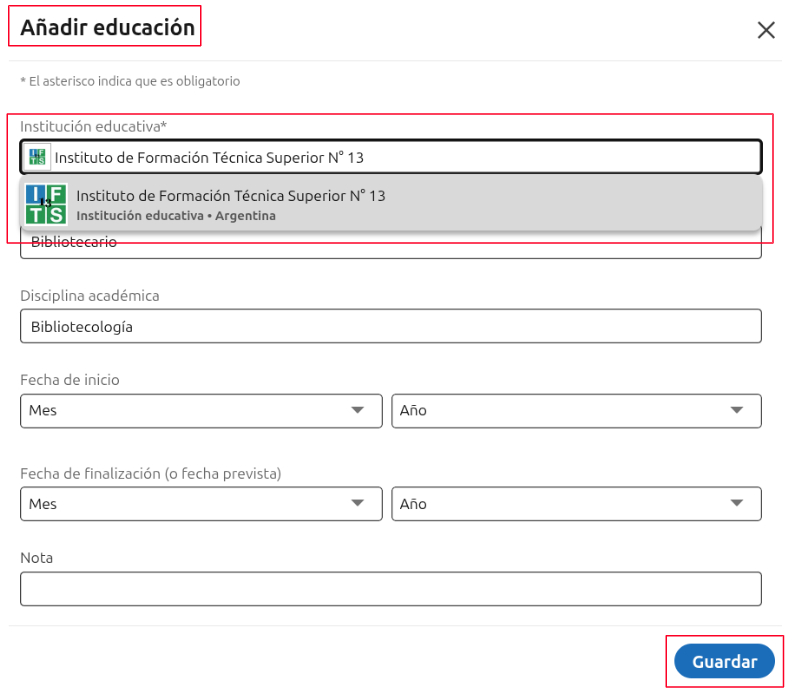Click the small IFTS logo in institution field

38,157
